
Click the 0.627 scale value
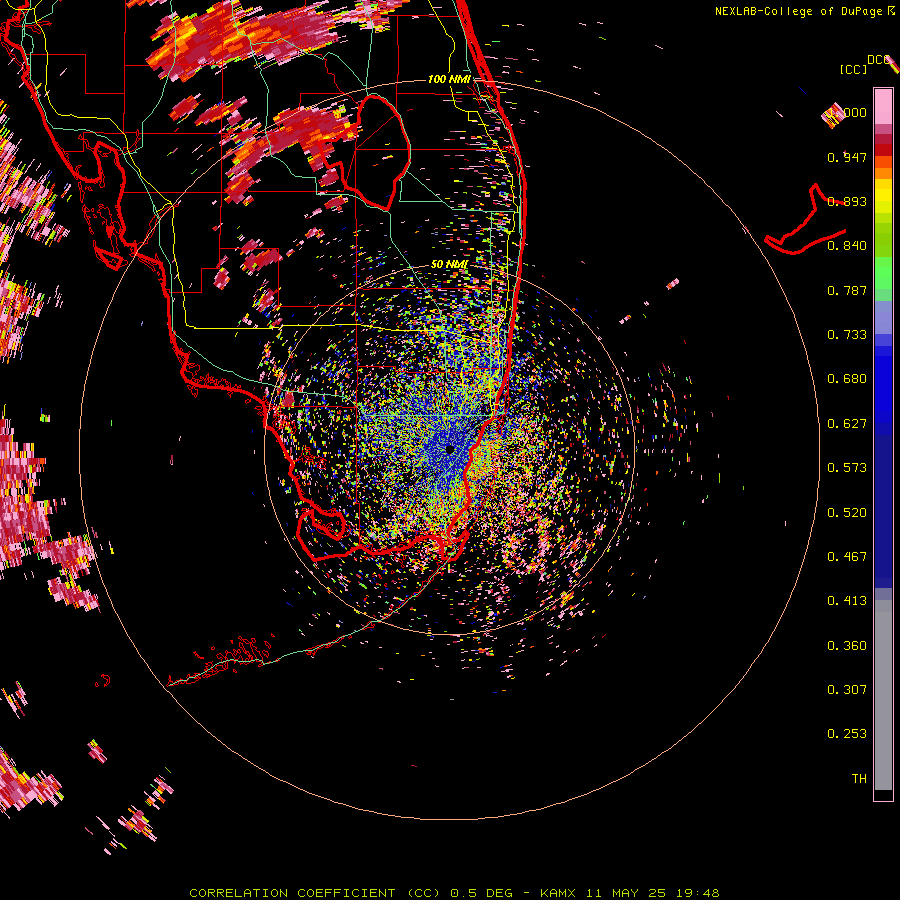pos(847,424)
